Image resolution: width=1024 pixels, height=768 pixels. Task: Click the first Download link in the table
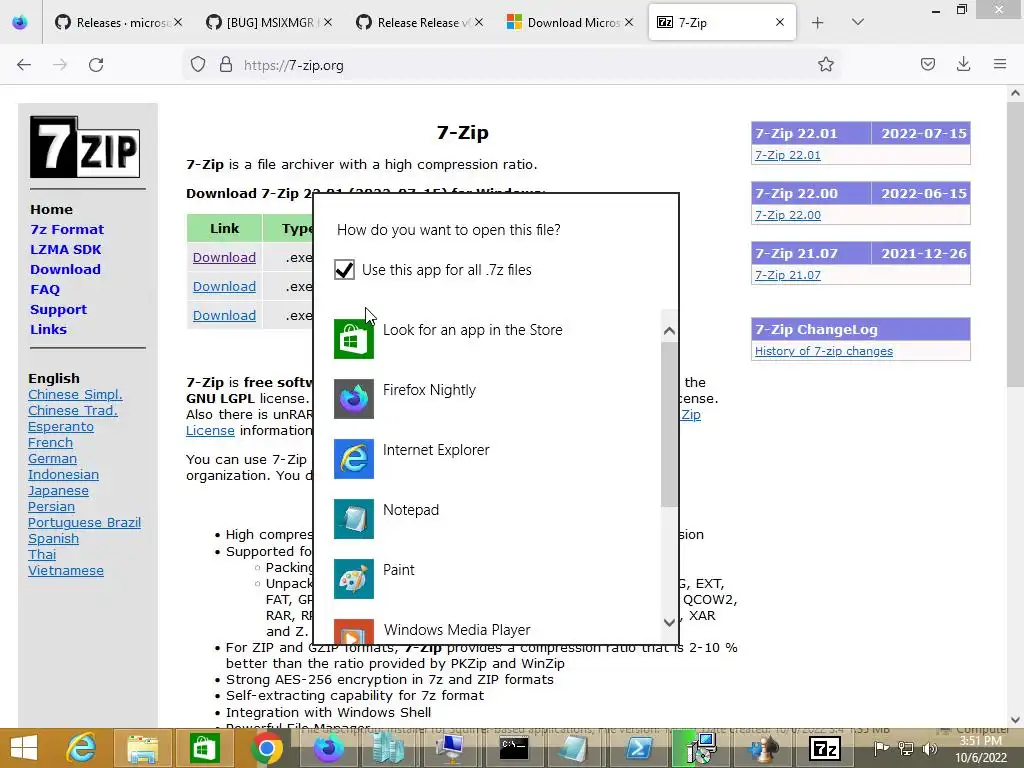click(224, 257)
